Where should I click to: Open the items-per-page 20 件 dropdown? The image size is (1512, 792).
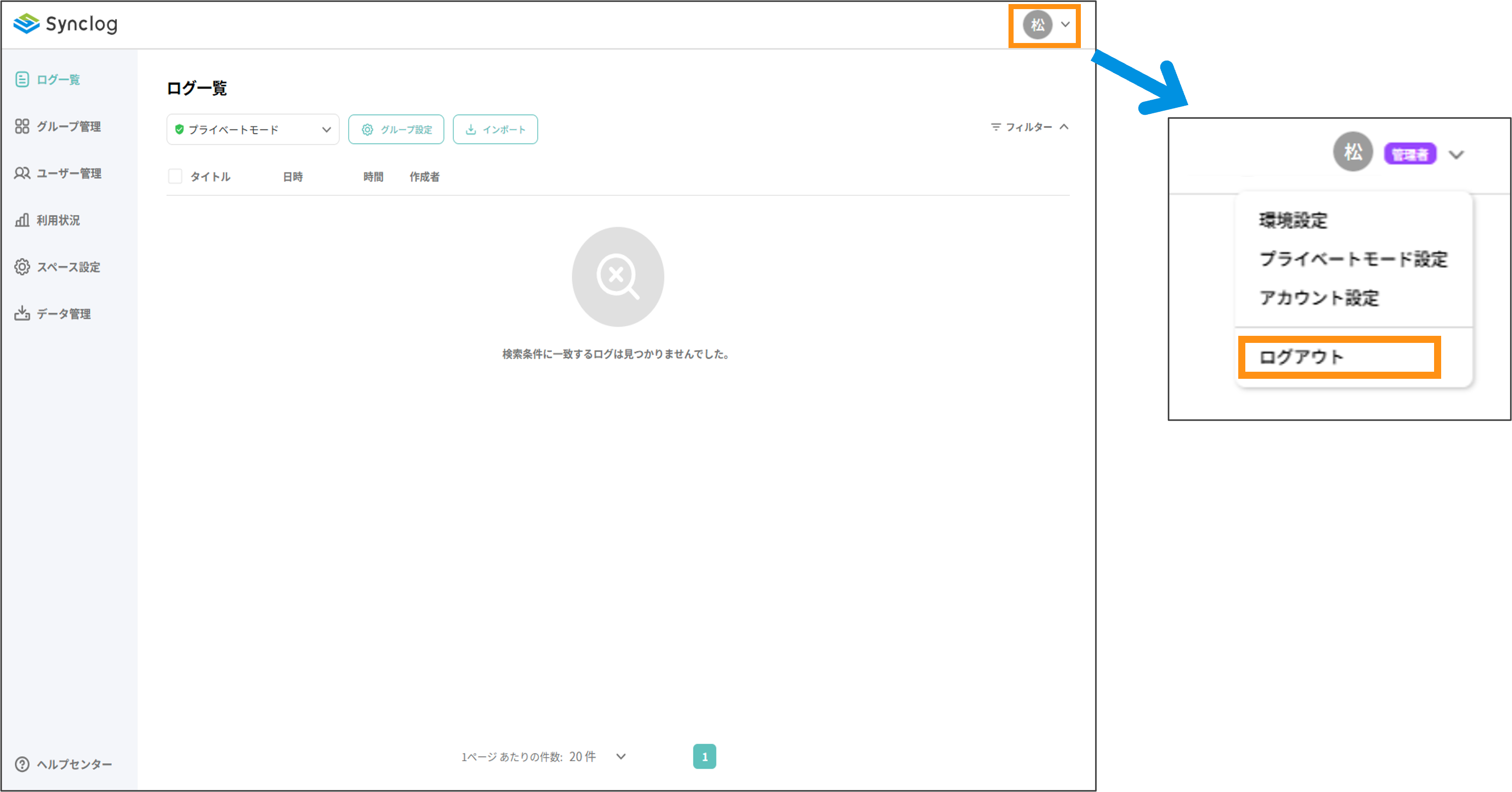pos(620,756)
